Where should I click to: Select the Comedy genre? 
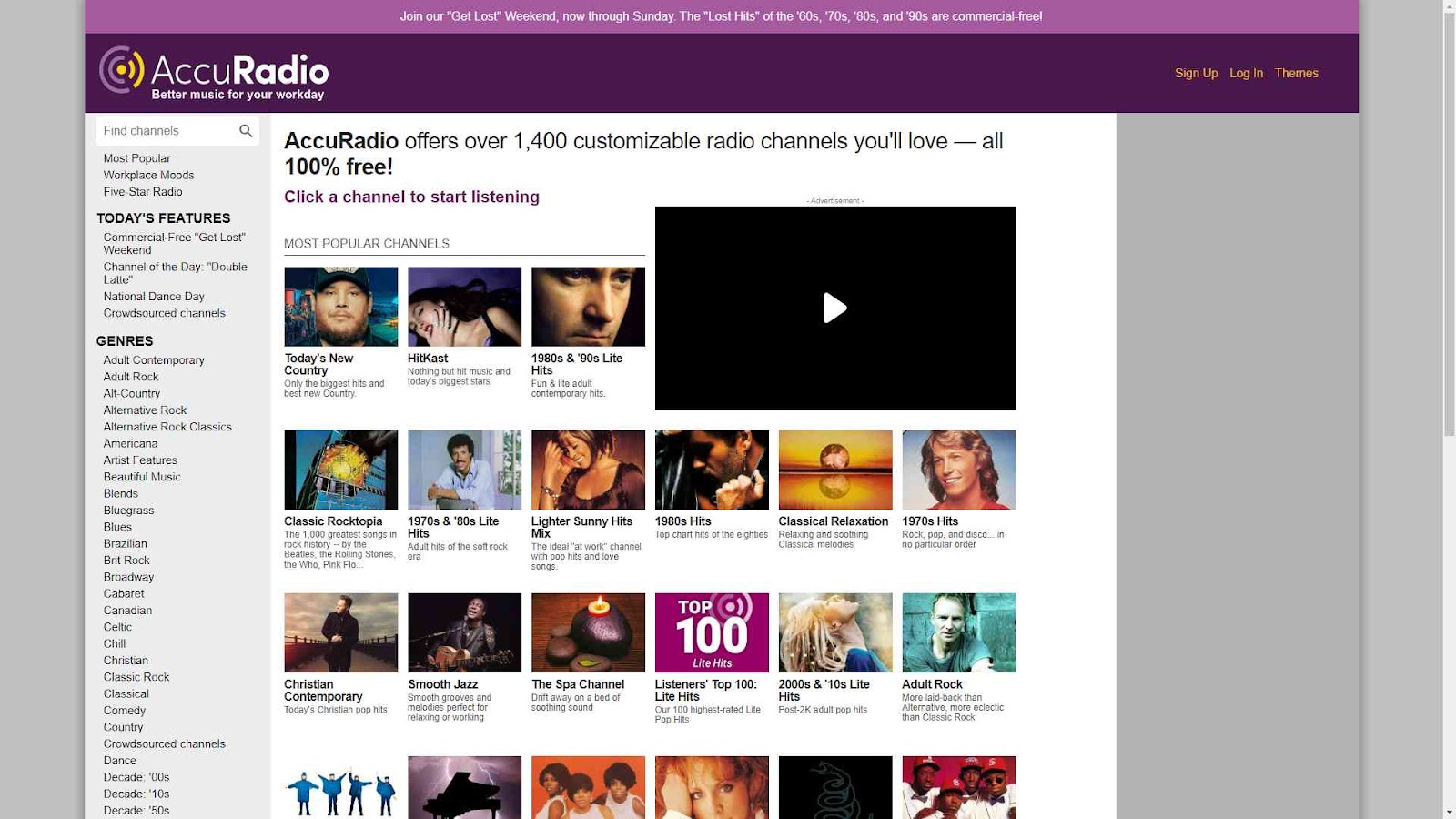125,711
